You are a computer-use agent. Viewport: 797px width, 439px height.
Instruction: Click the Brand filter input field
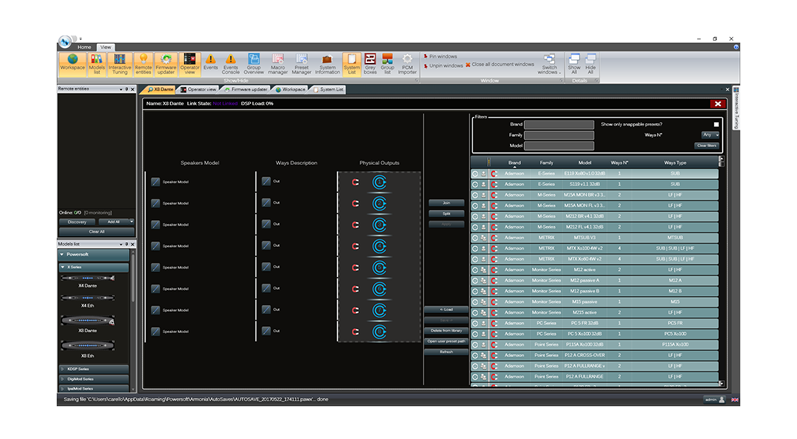(559, 124)
